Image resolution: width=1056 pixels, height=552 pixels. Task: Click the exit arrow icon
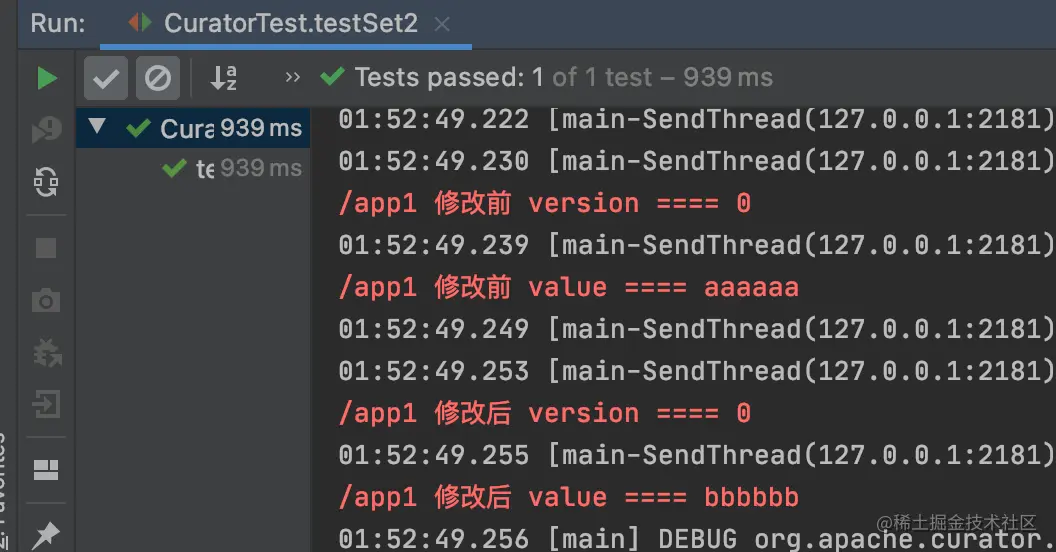[46, 404]
